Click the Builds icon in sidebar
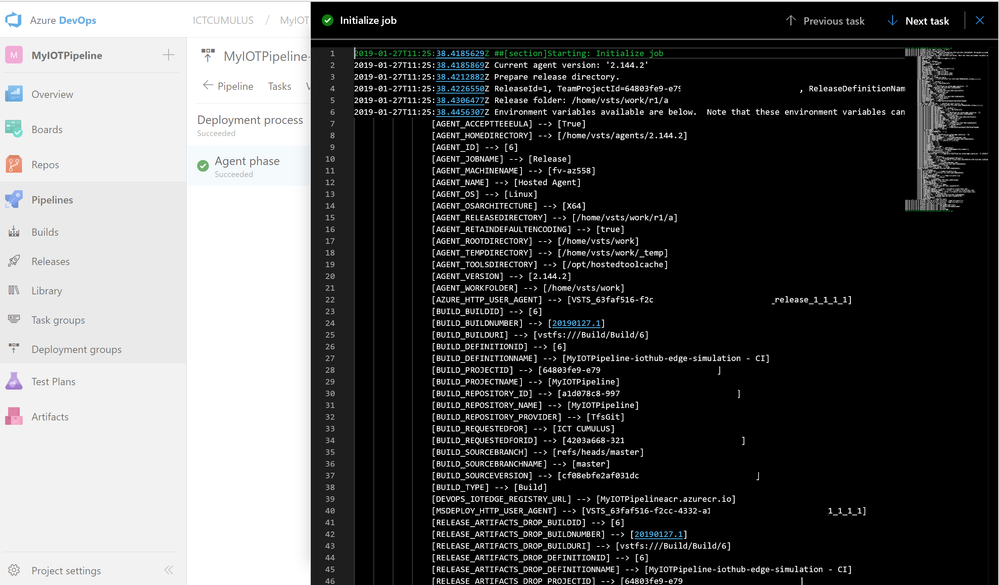The height and width of the screenshot is (585, 999). pos(14,232)
